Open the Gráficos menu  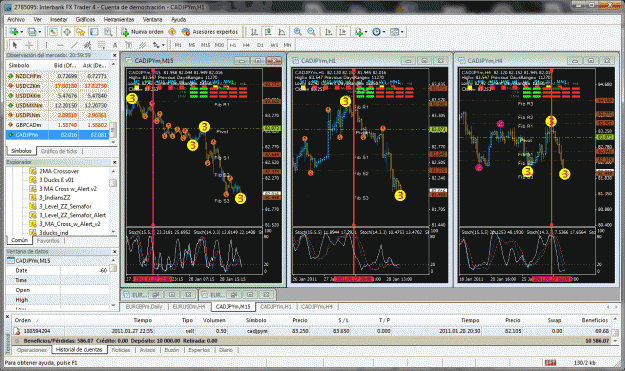(x=85, y=19)
